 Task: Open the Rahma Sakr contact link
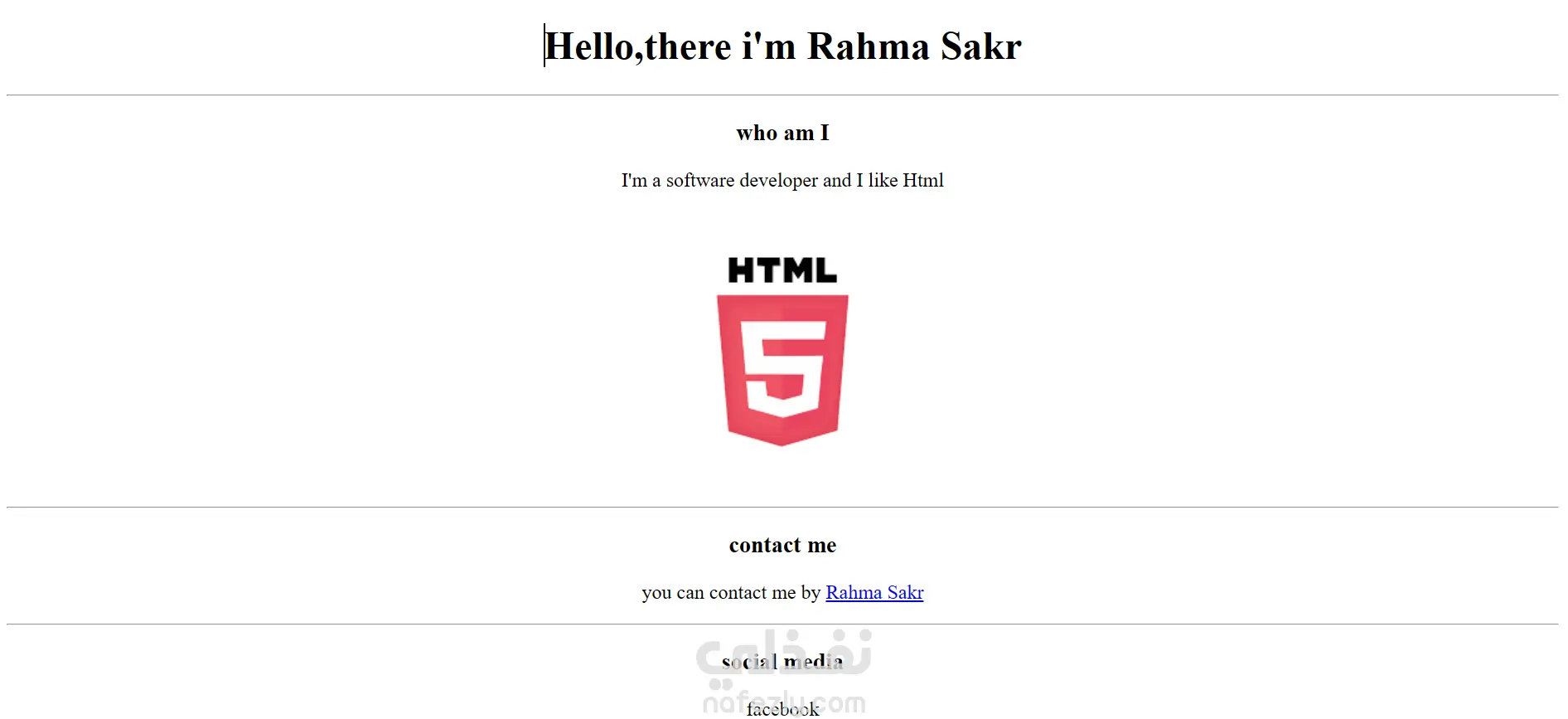coord(874,592)
